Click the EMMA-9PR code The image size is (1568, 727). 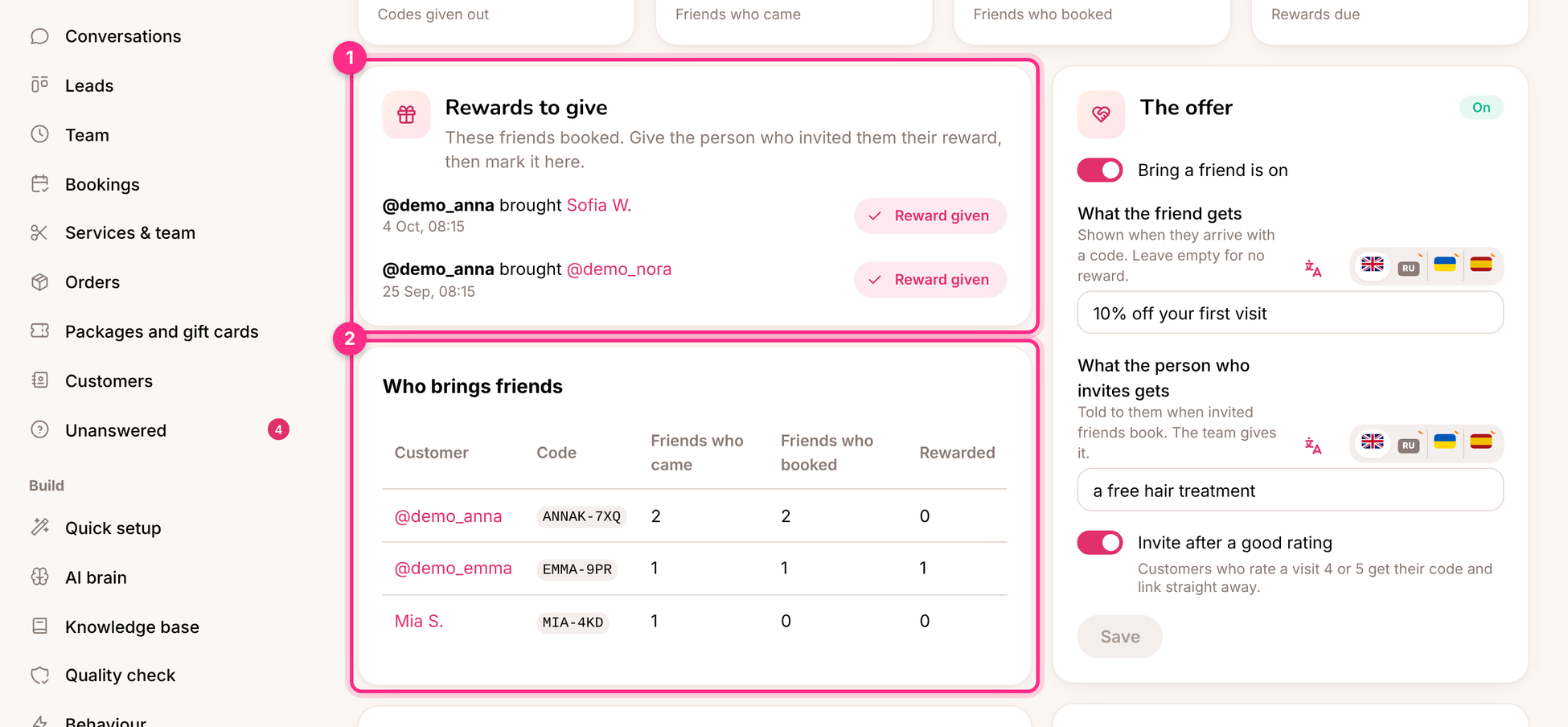coord(577,569)
